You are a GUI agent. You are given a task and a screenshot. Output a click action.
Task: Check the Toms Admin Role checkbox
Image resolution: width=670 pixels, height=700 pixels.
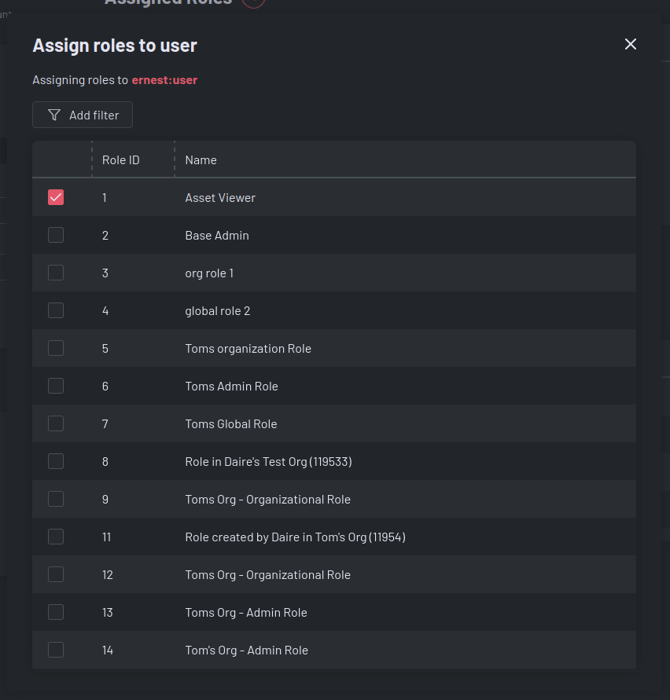click(x=56, y=386)
